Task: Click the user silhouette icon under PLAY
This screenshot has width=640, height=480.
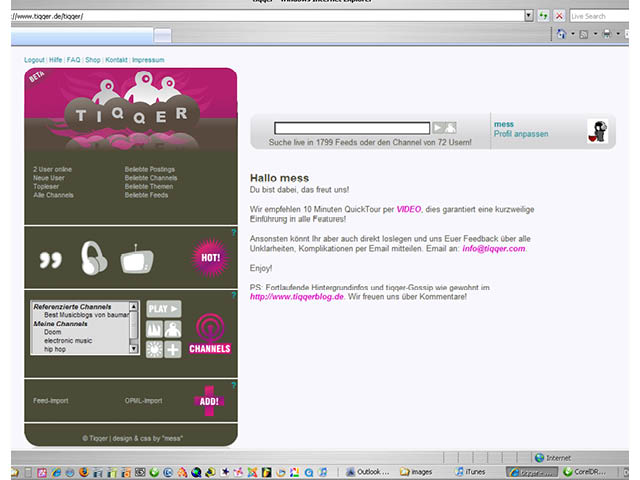Action: pyautogui.click(x=172, y=329)
